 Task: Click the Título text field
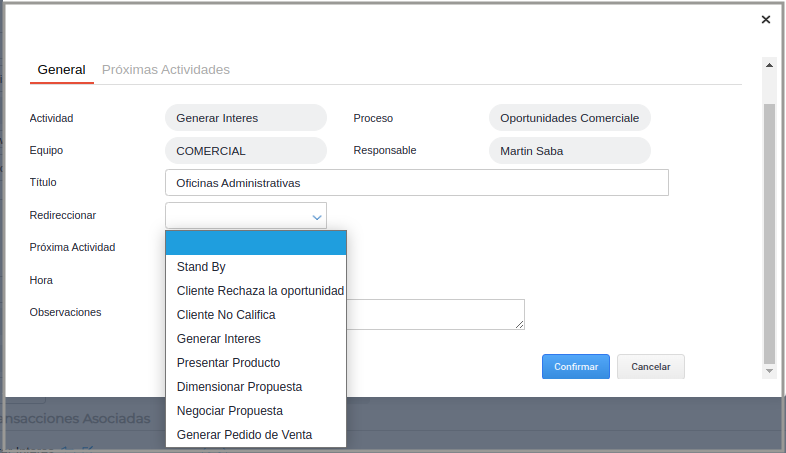pyautogui.click(x=416, y=183)
